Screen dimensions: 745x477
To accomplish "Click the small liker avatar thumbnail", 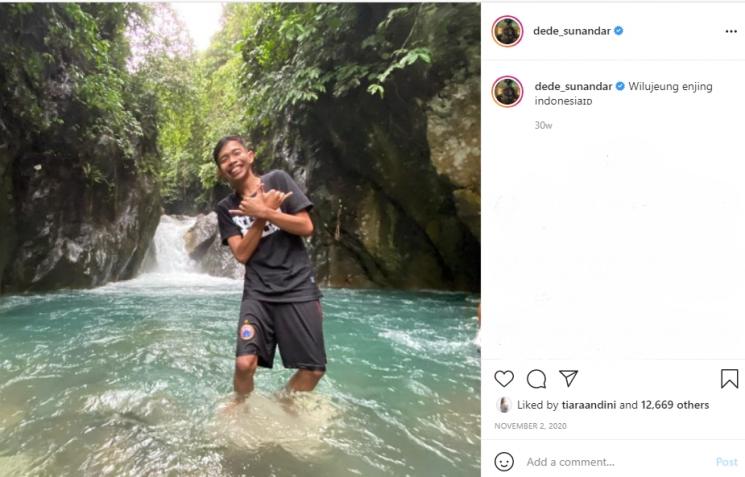I will click(504, 405).
